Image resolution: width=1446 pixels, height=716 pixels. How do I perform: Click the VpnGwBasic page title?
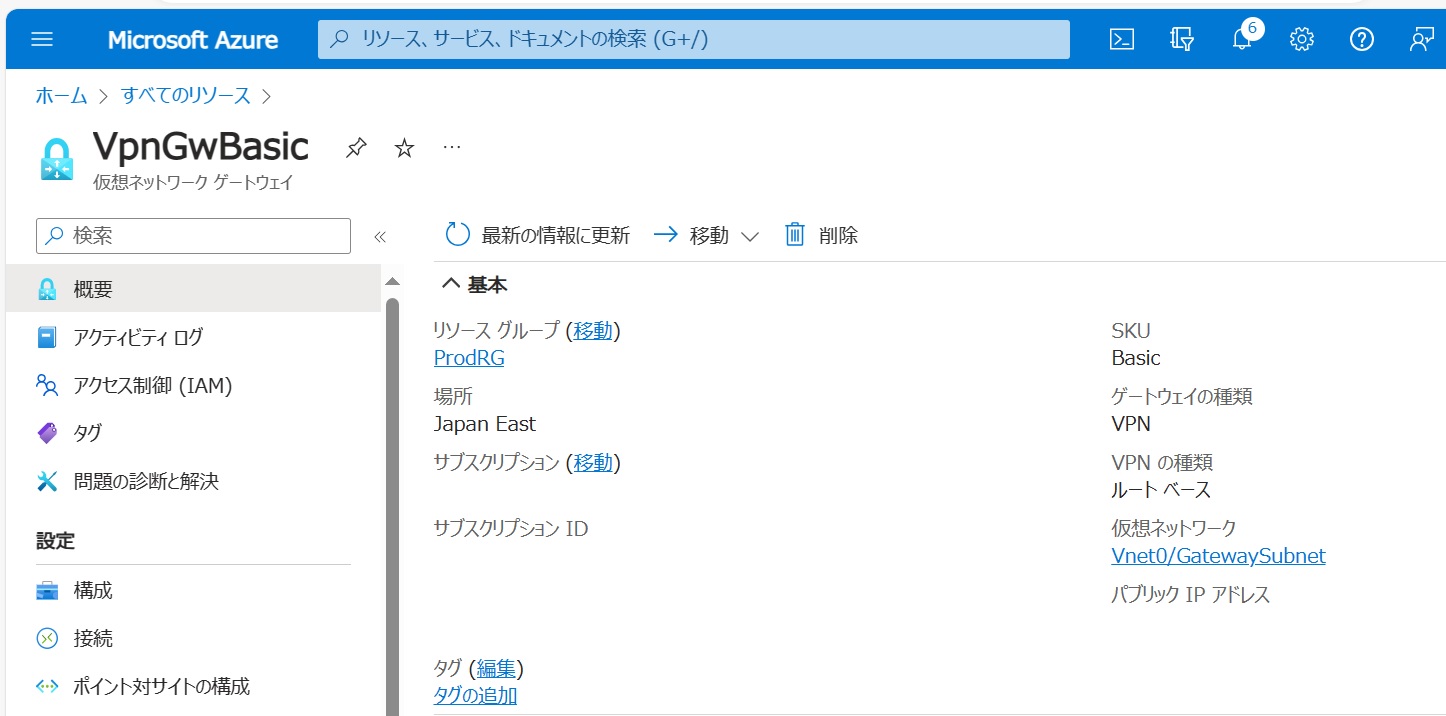click(201, 147)
